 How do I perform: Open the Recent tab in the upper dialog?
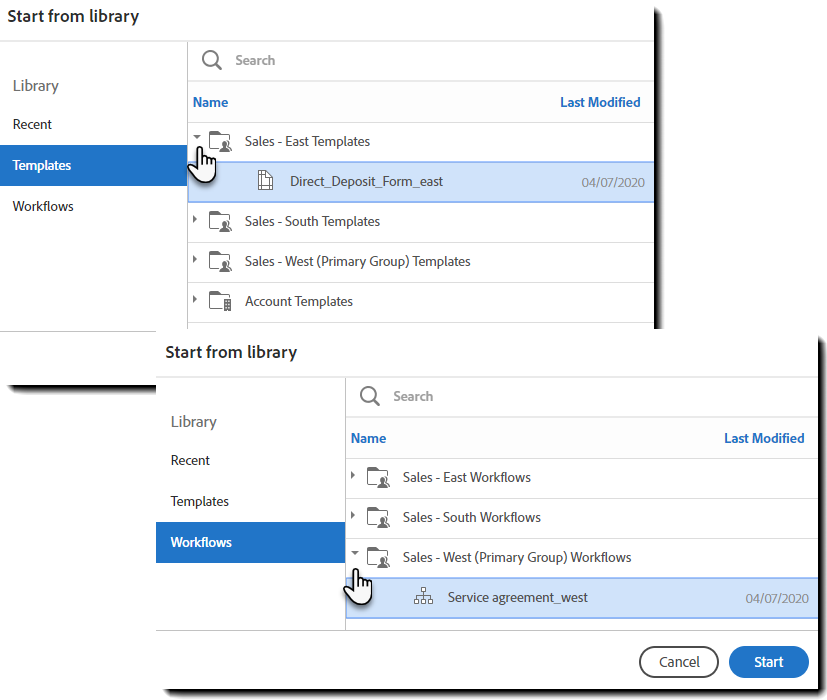(32, 124)
